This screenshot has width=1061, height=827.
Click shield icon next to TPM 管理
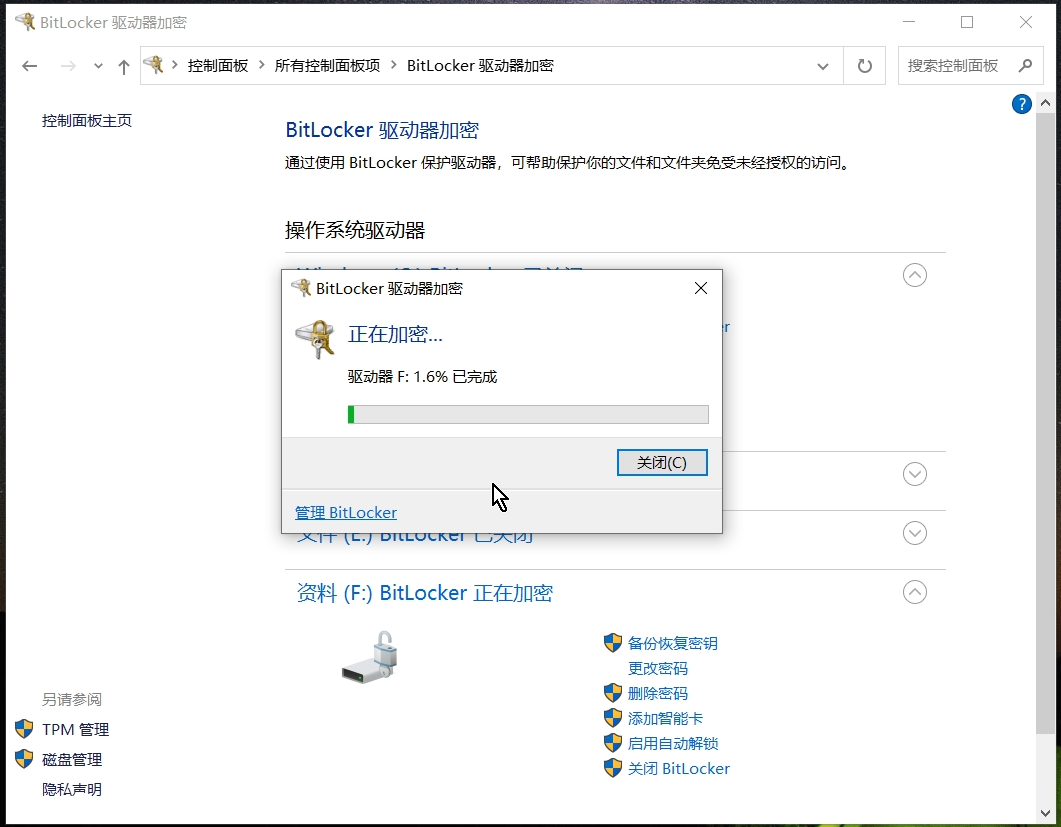(24, 729)
